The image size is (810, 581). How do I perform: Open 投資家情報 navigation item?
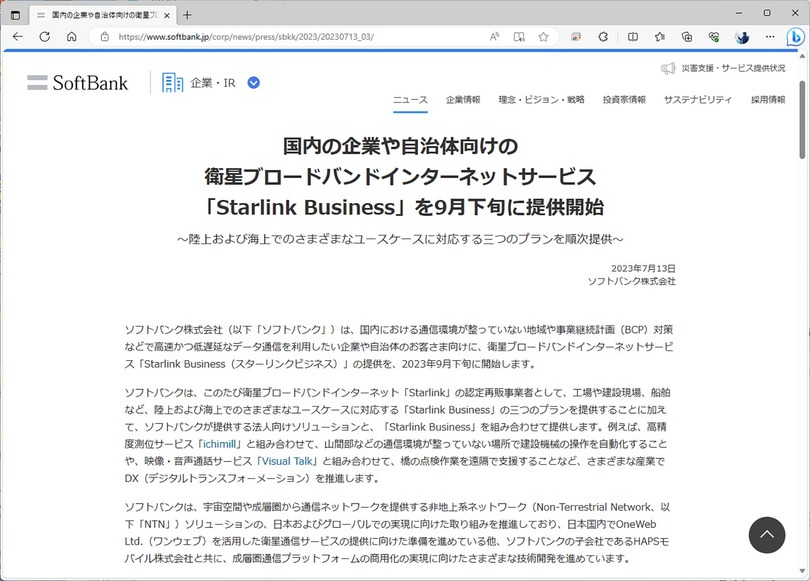pos(624,100)
